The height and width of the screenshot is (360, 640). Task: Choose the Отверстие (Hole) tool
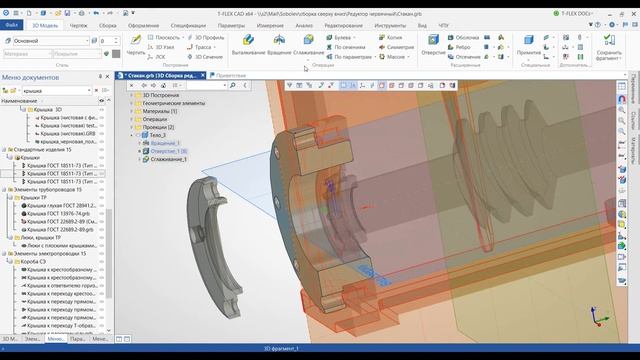coord(433,44)
